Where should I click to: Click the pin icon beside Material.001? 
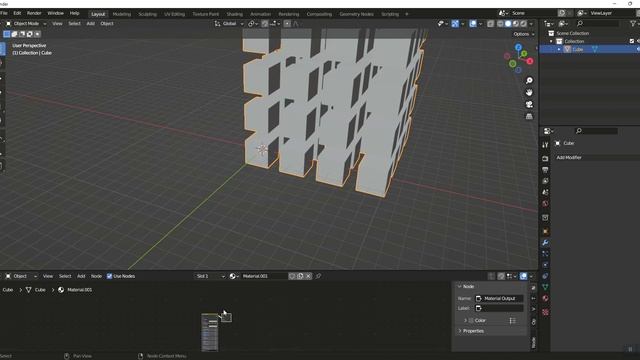point(318,276)
